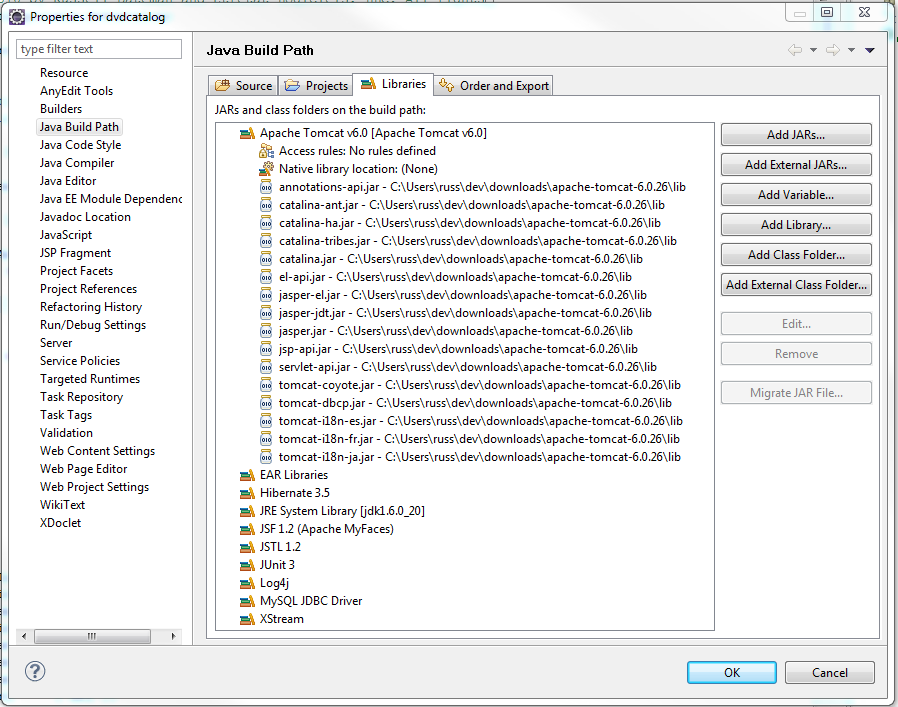The height and width of the screenshot is (707, 898).
Task: Click the el-api.jar file icon
Action: click(266, 277)
